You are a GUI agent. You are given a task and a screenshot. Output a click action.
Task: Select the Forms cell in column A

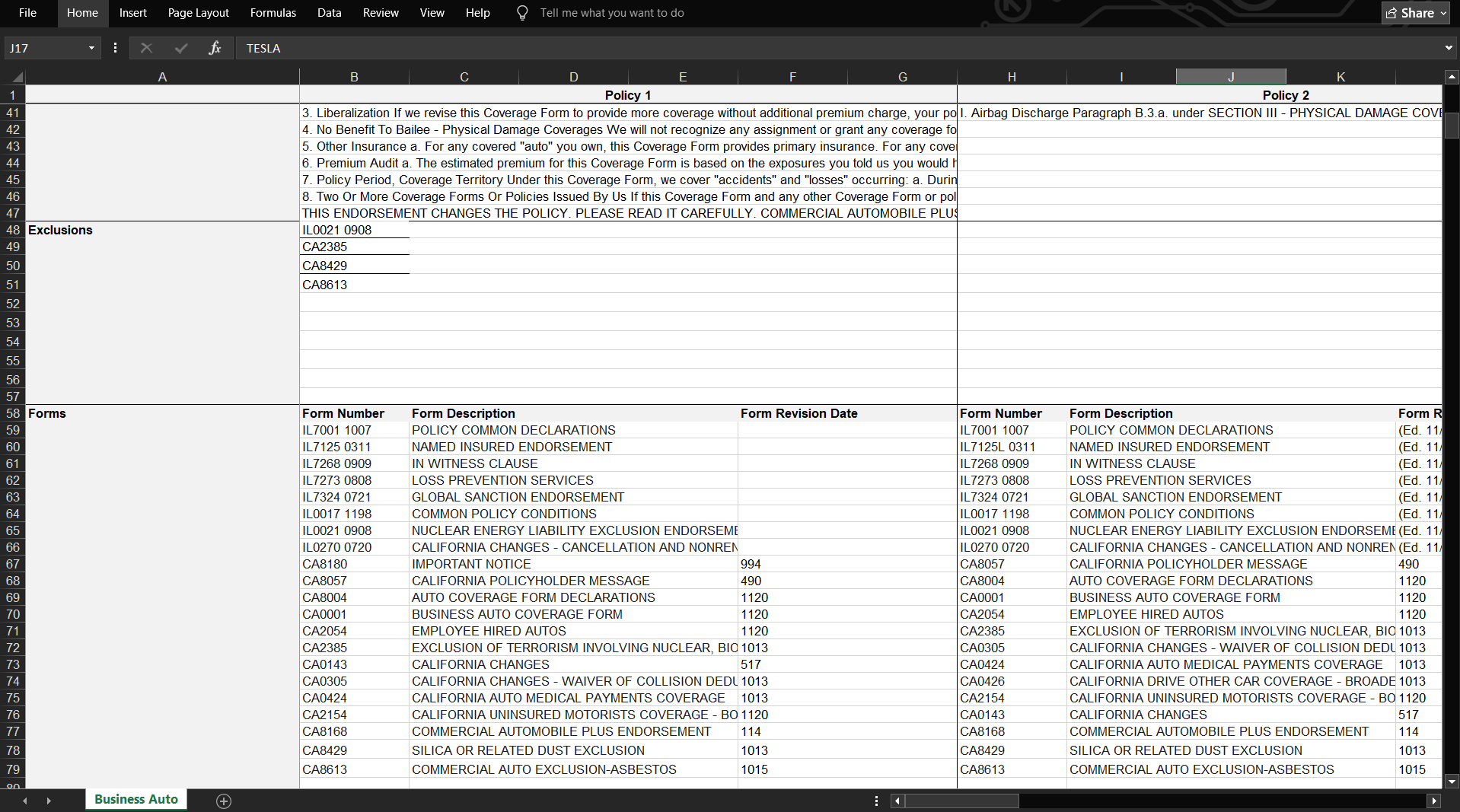[x=162, y=413]
